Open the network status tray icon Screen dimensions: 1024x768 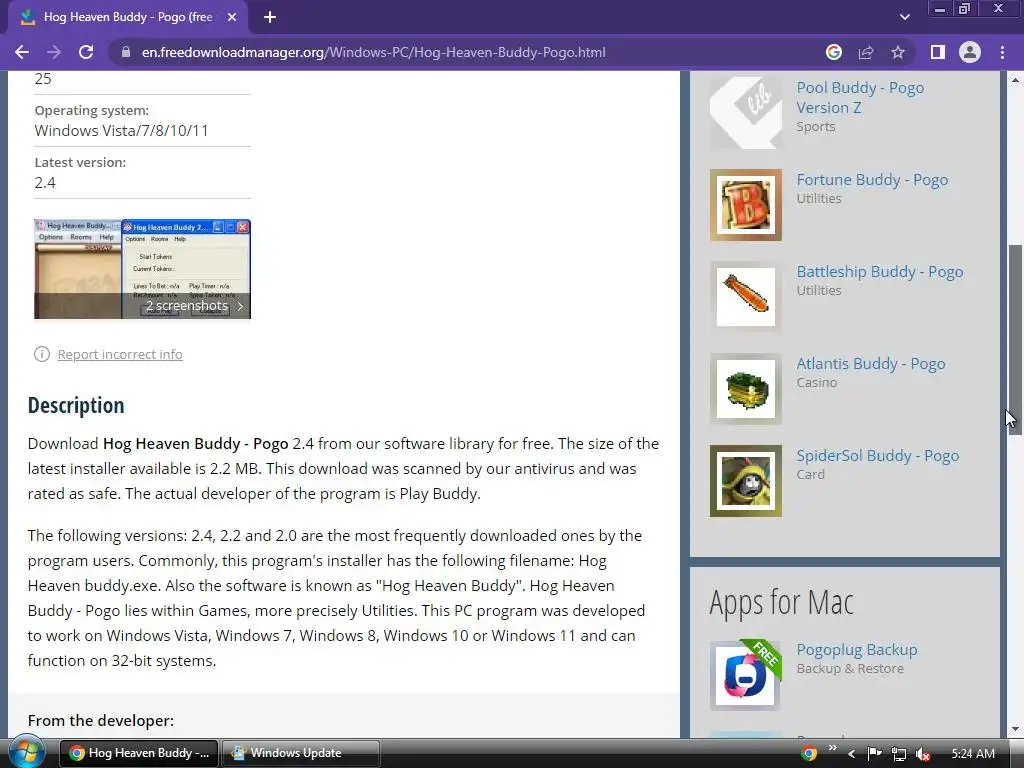[899, 754]
